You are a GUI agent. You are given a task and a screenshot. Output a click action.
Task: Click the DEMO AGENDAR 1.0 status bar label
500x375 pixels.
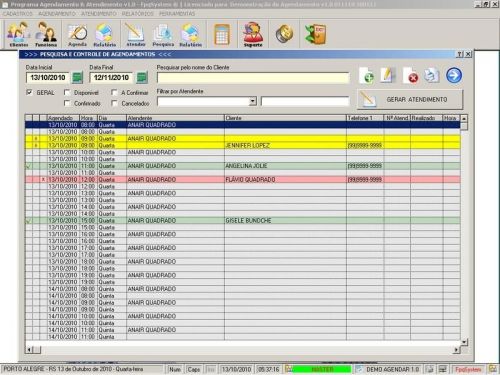coord(392,369)
